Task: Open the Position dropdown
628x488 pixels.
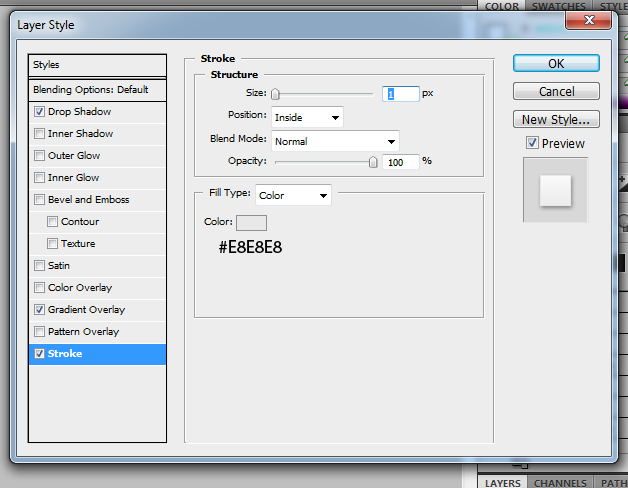Action: 307,117
